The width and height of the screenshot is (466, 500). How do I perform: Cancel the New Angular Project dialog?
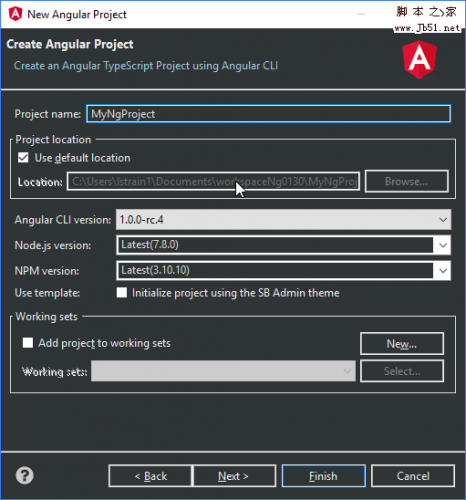pos(413,476)
